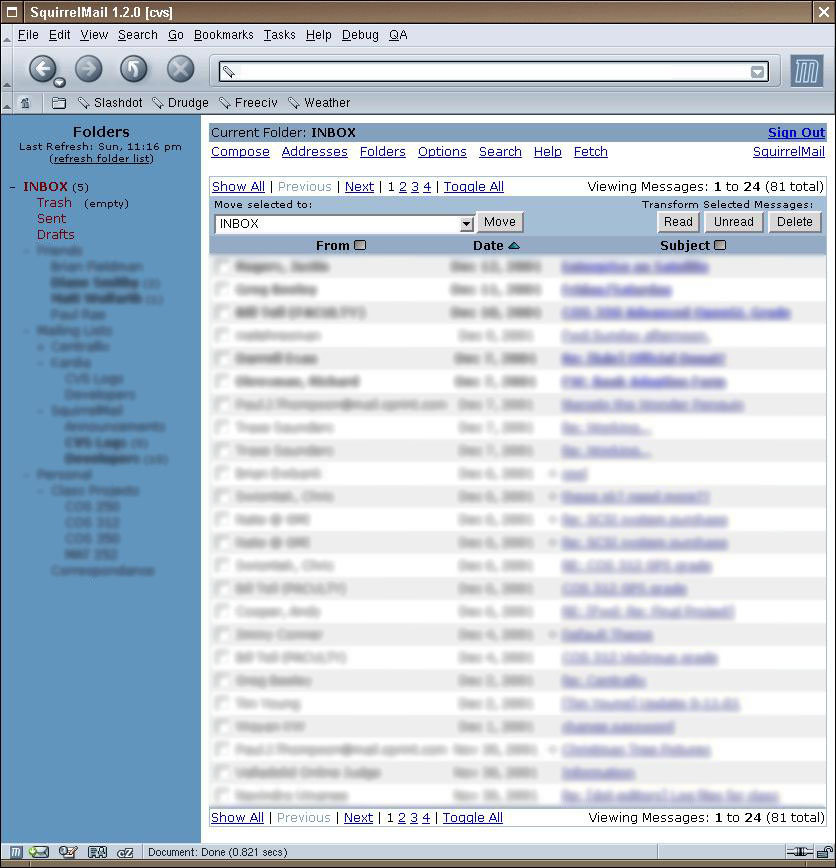Collapse the INBOX folder tree

[13, 187]
